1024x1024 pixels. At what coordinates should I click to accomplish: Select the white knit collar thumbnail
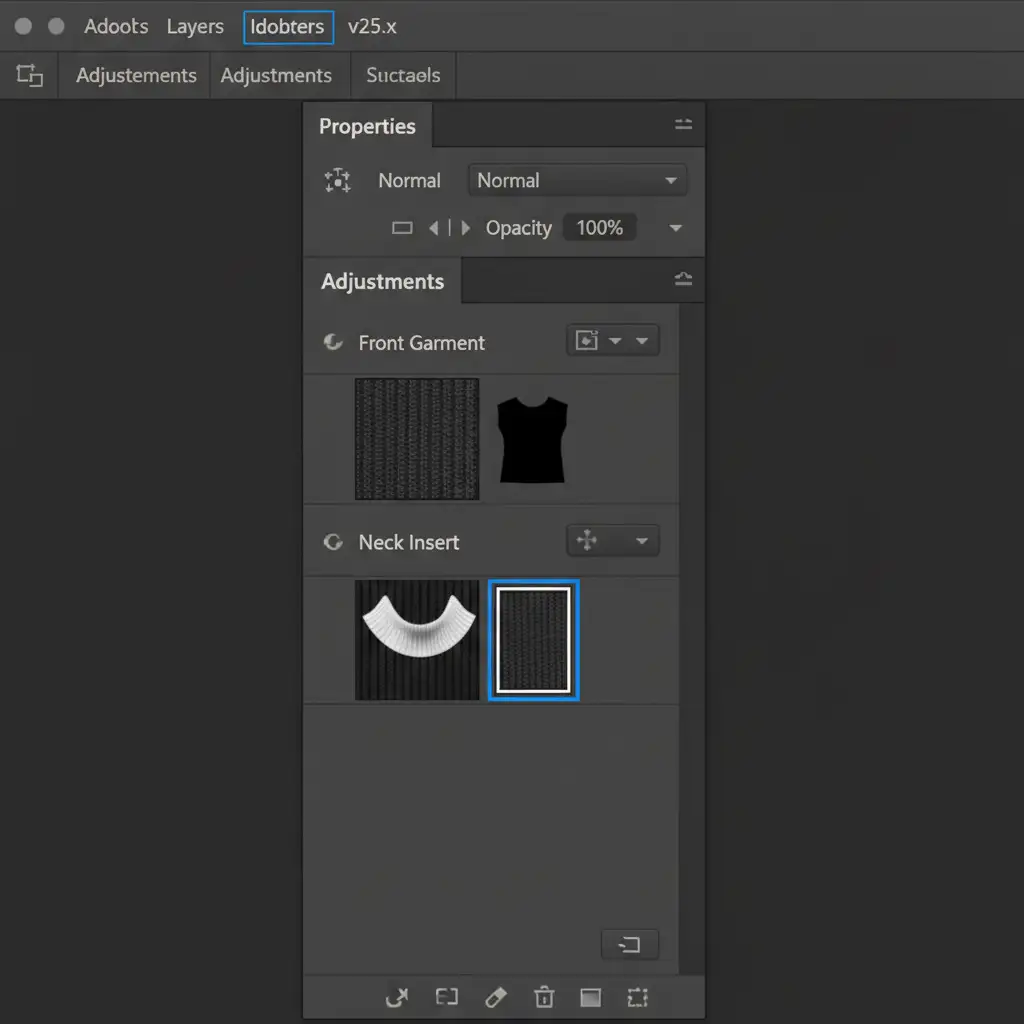(x=417, y=640)
